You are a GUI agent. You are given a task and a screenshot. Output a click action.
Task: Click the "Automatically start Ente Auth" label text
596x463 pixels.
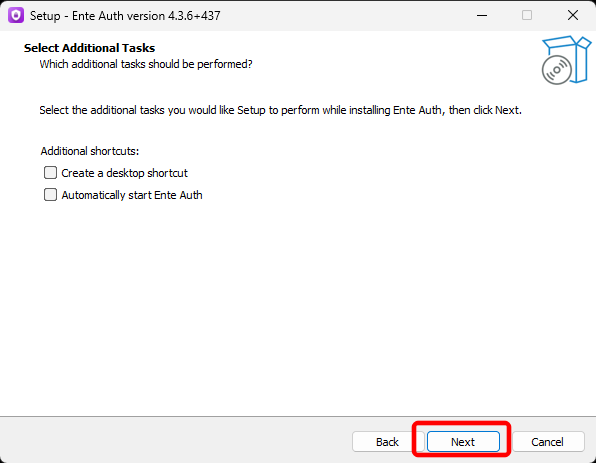click(x=132, y=195)
